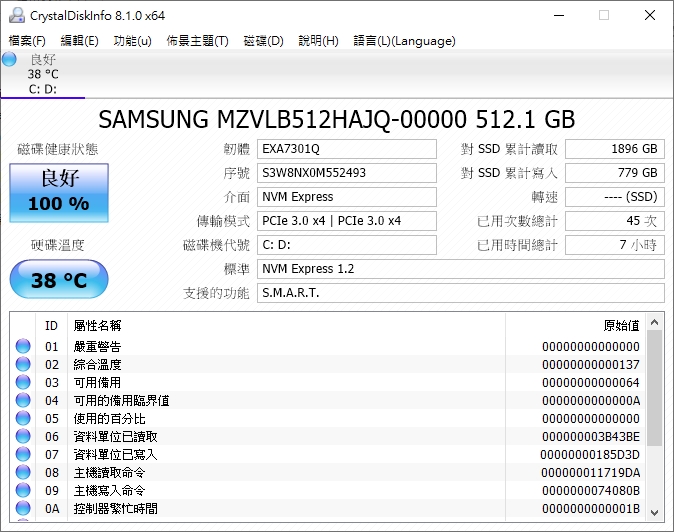The image size is (674, 532).
Task: Click the status orb for attribute 05
Action: pyautogui.click(x=23, y=418)
